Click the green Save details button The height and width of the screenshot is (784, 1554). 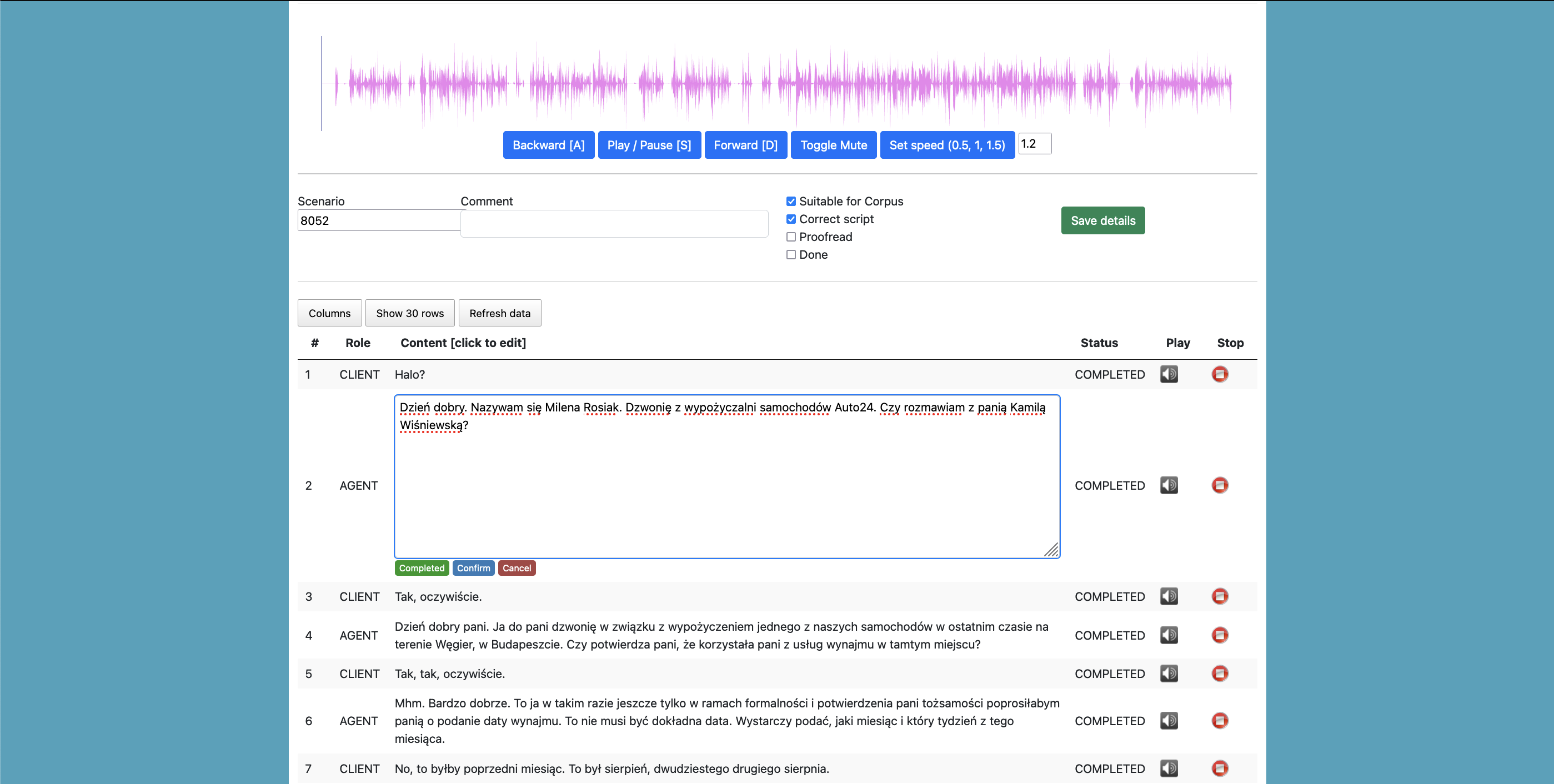pyautogui.click(x=1102, y=221)
